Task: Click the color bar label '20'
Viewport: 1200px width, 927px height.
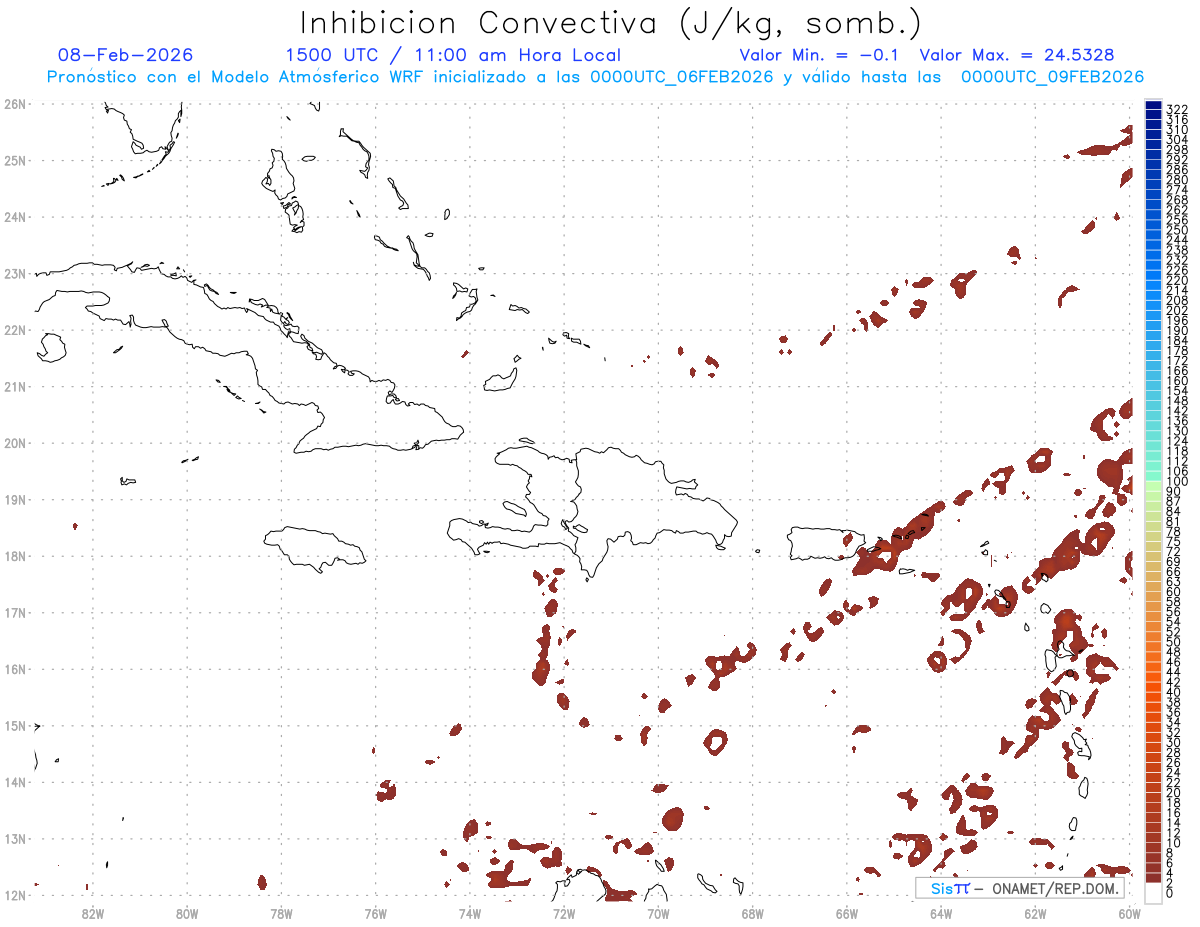Action: click(1174, 792)
